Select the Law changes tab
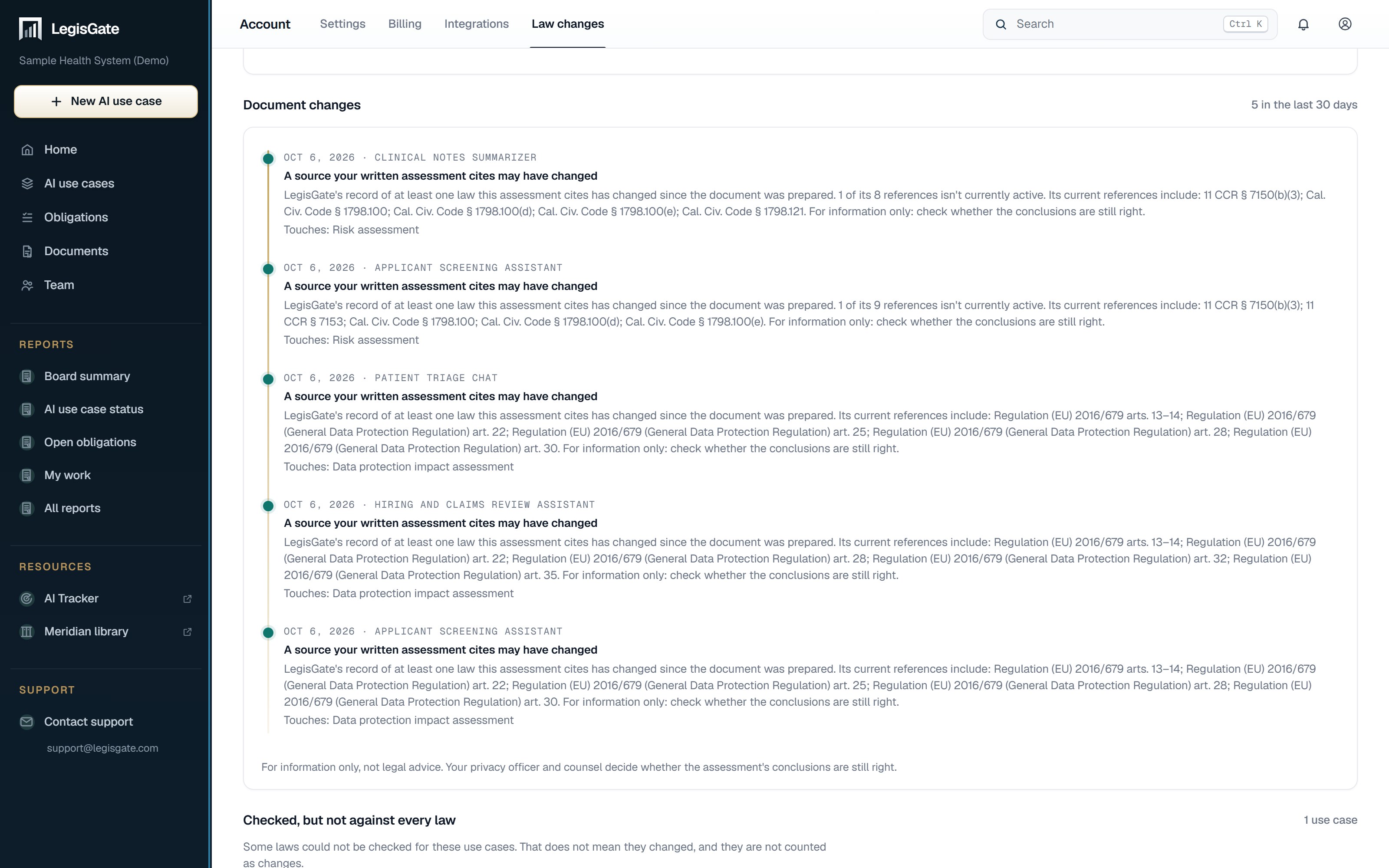 tap(568, 24)
